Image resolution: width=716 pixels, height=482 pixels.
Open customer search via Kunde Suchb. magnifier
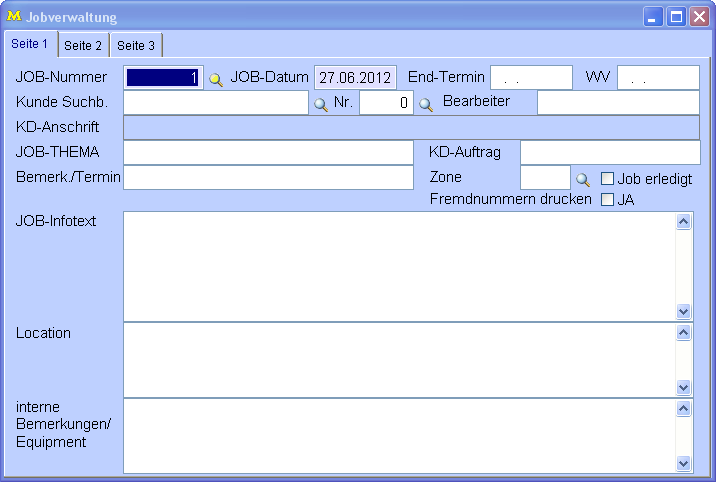(x=321, y=104)
